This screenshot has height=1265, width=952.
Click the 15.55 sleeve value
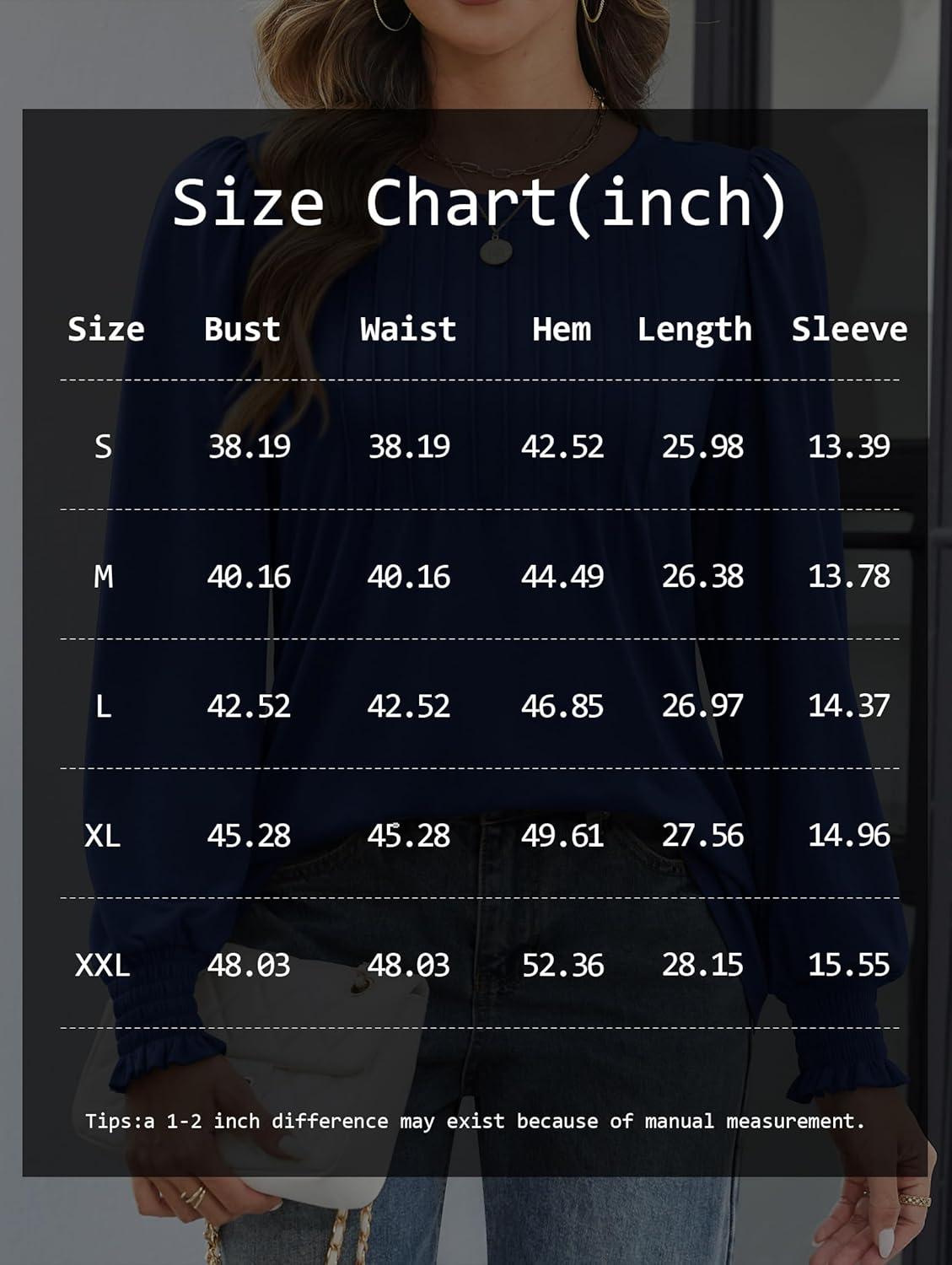pyautogui.click(x=848, y=965)
